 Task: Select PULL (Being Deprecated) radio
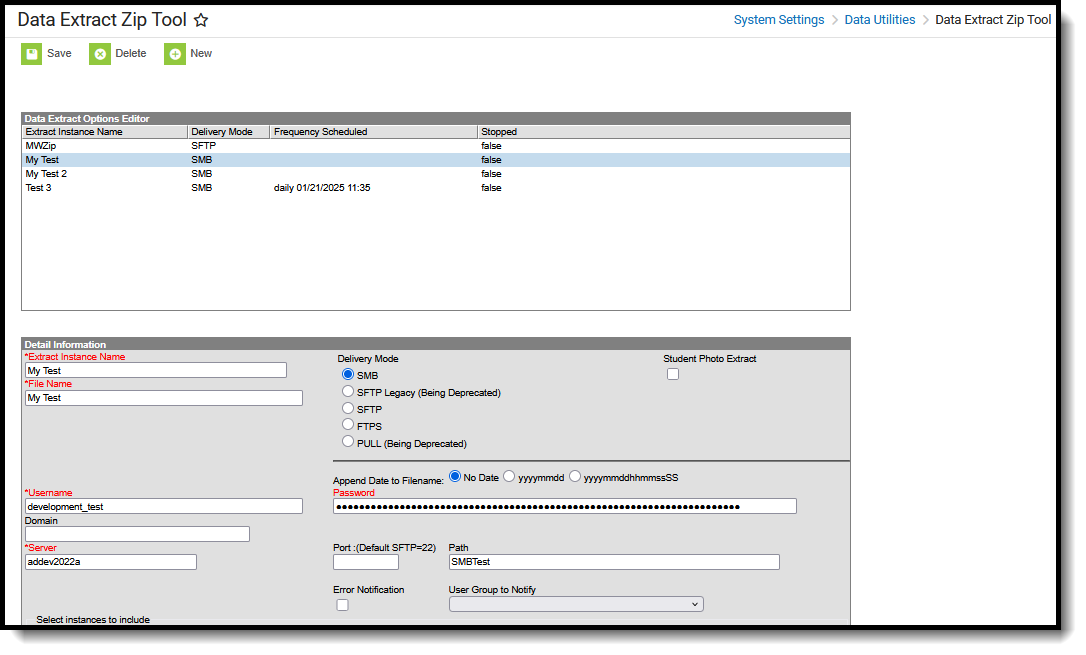pyautogui.click(x=348, y=442)
